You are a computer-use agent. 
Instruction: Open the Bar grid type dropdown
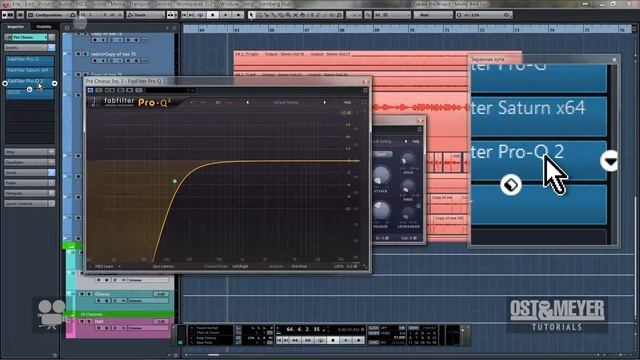coord(433,15)
